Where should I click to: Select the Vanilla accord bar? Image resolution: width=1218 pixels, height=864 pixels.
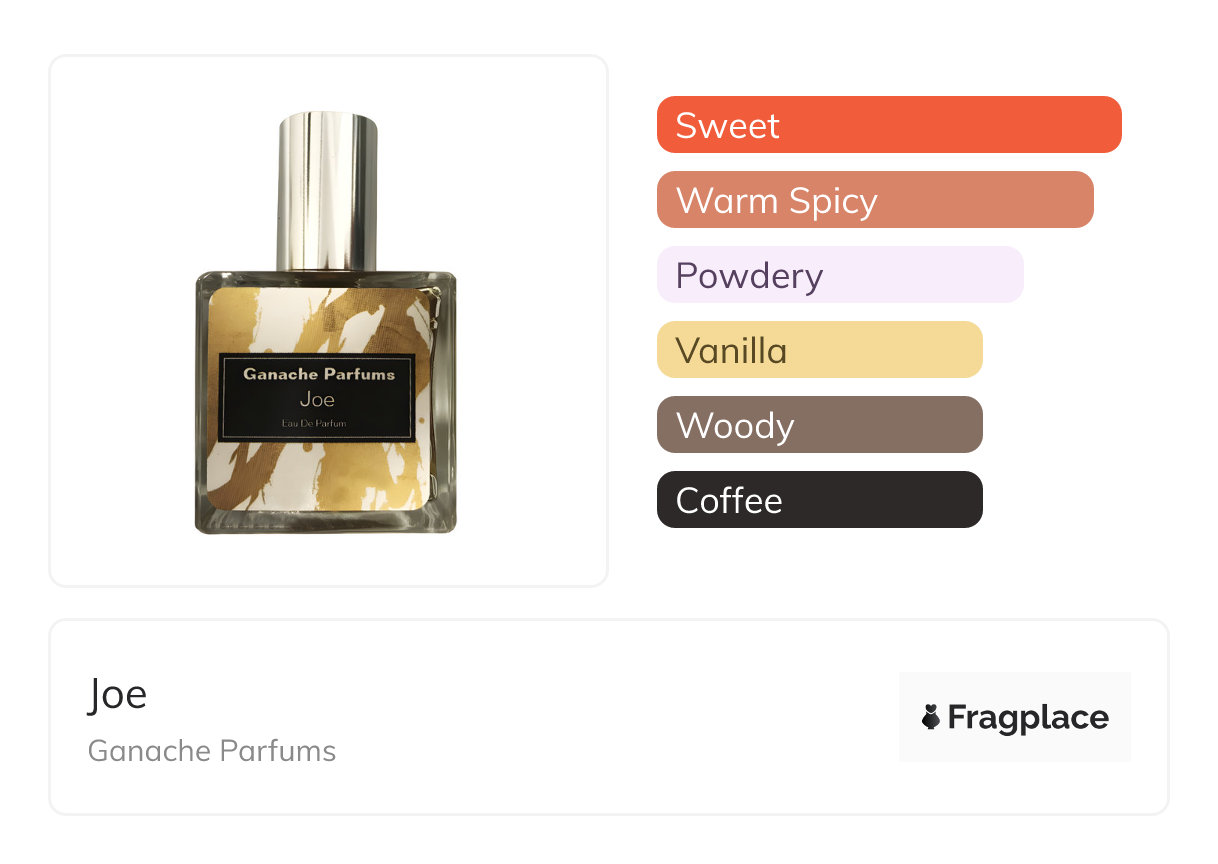(820, 350)
